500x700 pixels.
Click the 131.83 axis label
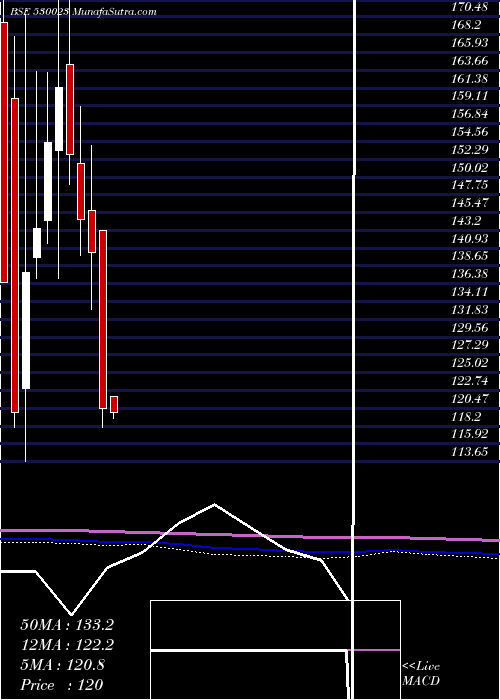point(470,310)
